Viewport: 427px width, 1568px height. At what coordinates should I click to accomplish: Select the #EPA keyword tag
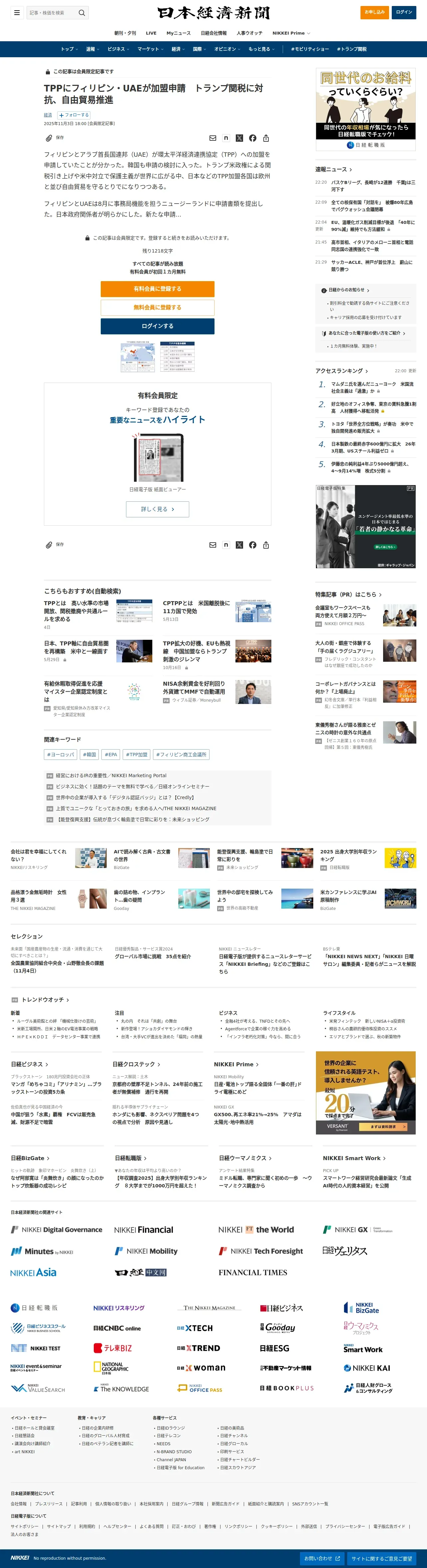(x=111, y=754)
